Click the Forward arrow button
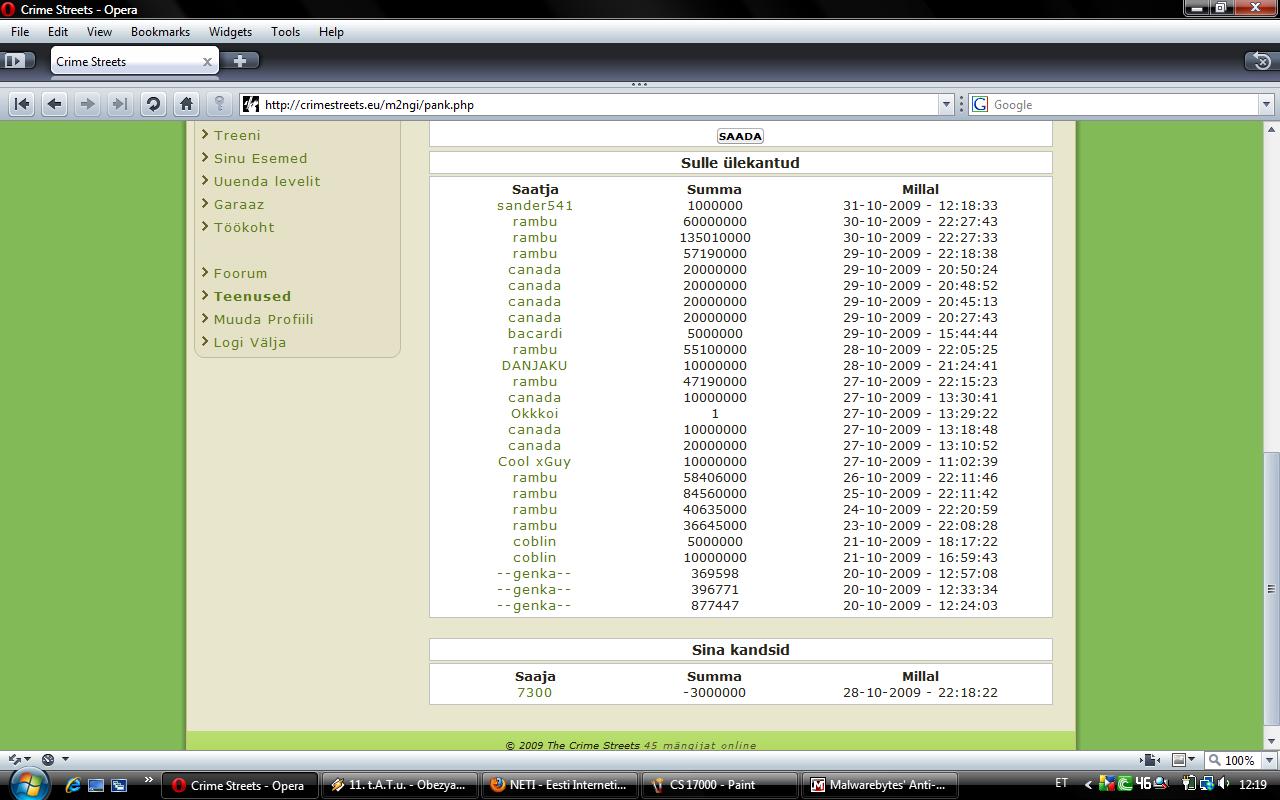 (87, 104)
